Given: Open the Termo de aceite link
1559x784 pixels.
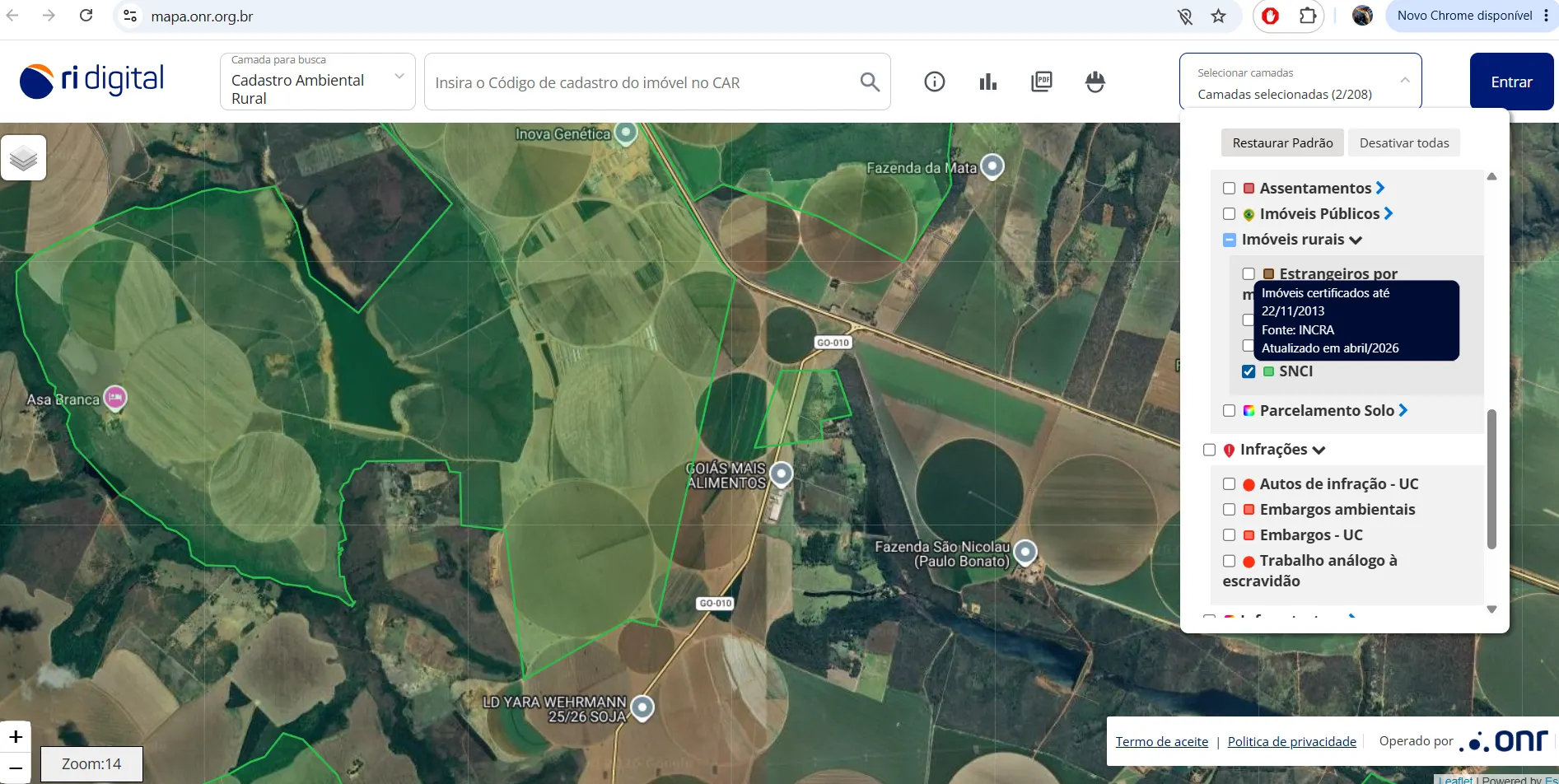Looking at the screenshot, I should pos(1162,742).
